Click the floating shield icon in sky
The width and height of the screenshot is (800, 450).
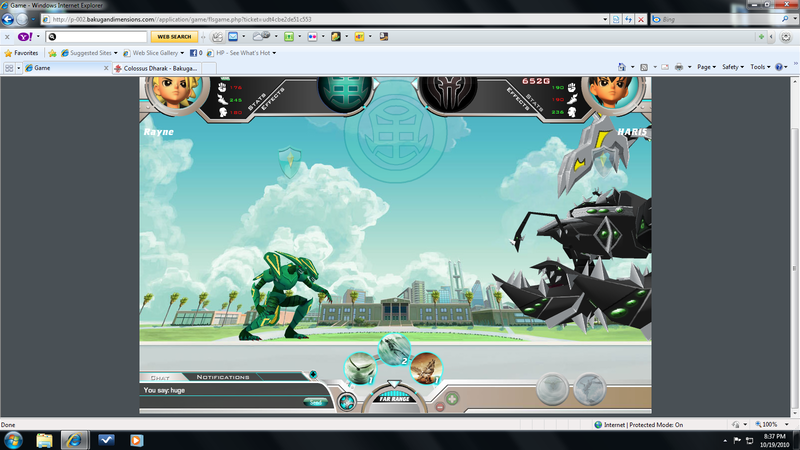point(291,159)
